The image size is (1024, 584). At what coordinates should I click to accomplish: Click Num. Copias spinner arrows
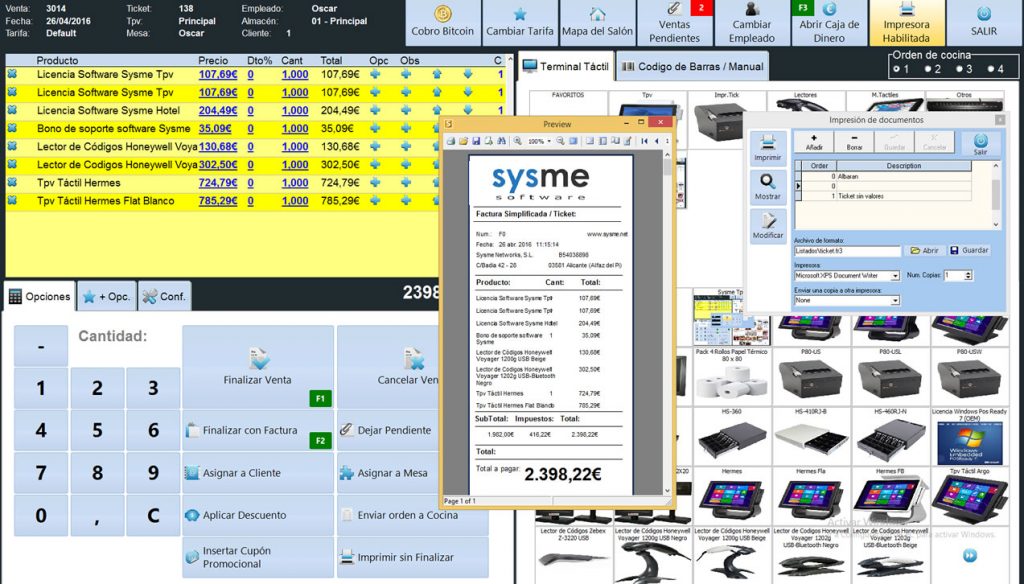[x=968, y=276]
